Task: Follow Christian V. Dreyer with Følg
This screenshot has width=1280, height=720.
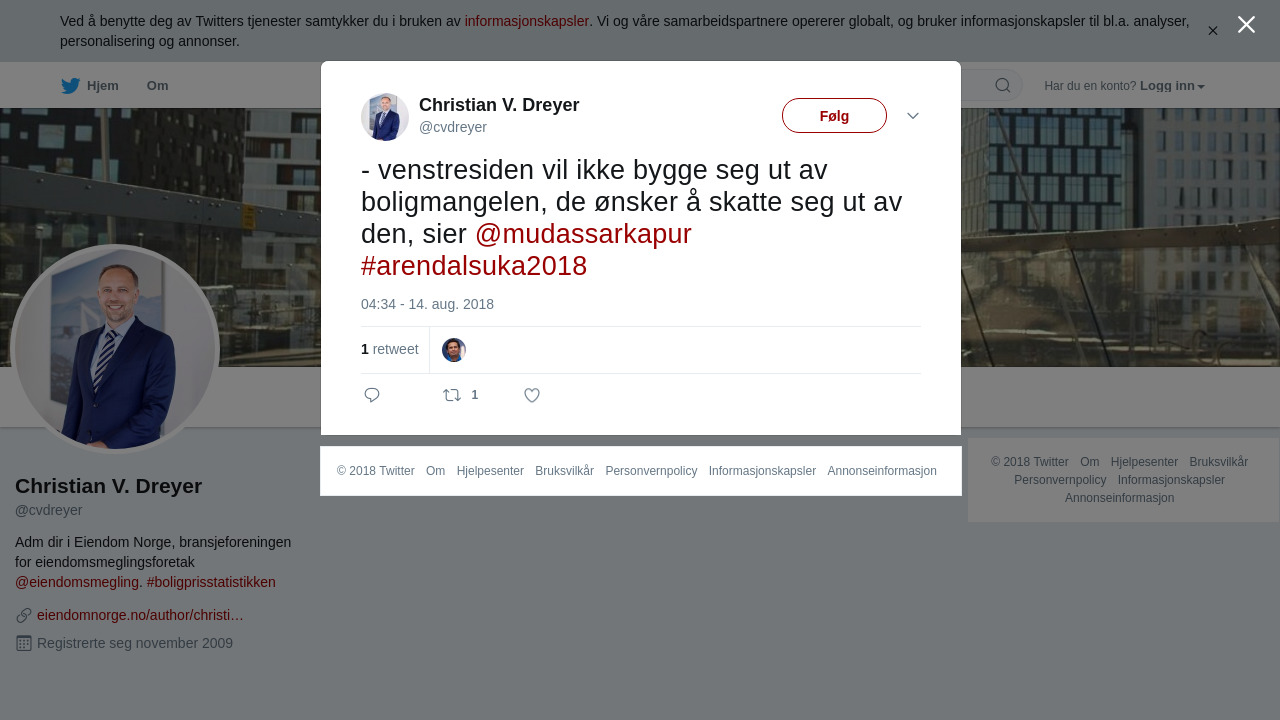Action: [x=834, y=116]
